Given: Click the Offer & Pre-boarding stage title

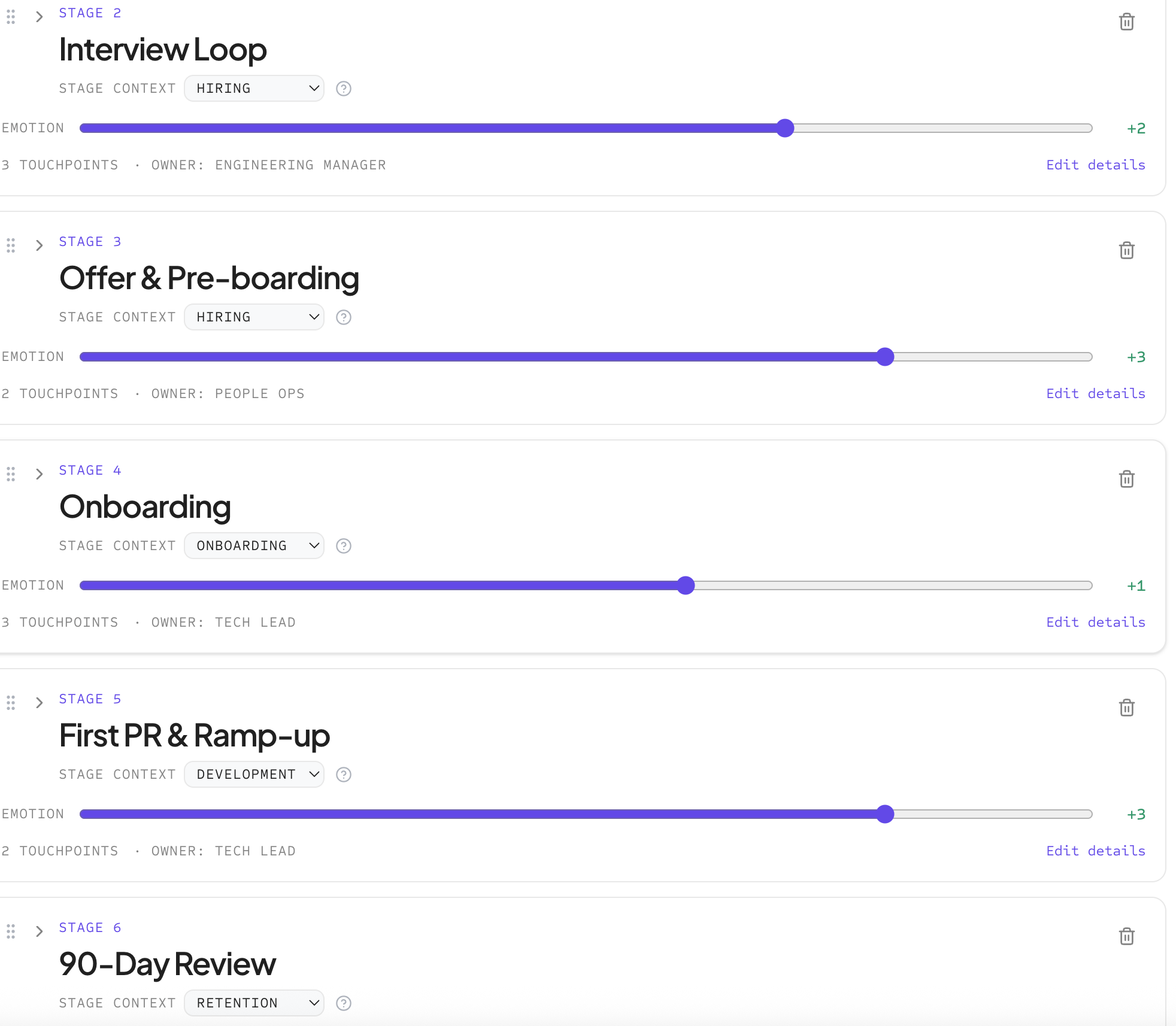Looking at the screenshot, I should point(209,278).
